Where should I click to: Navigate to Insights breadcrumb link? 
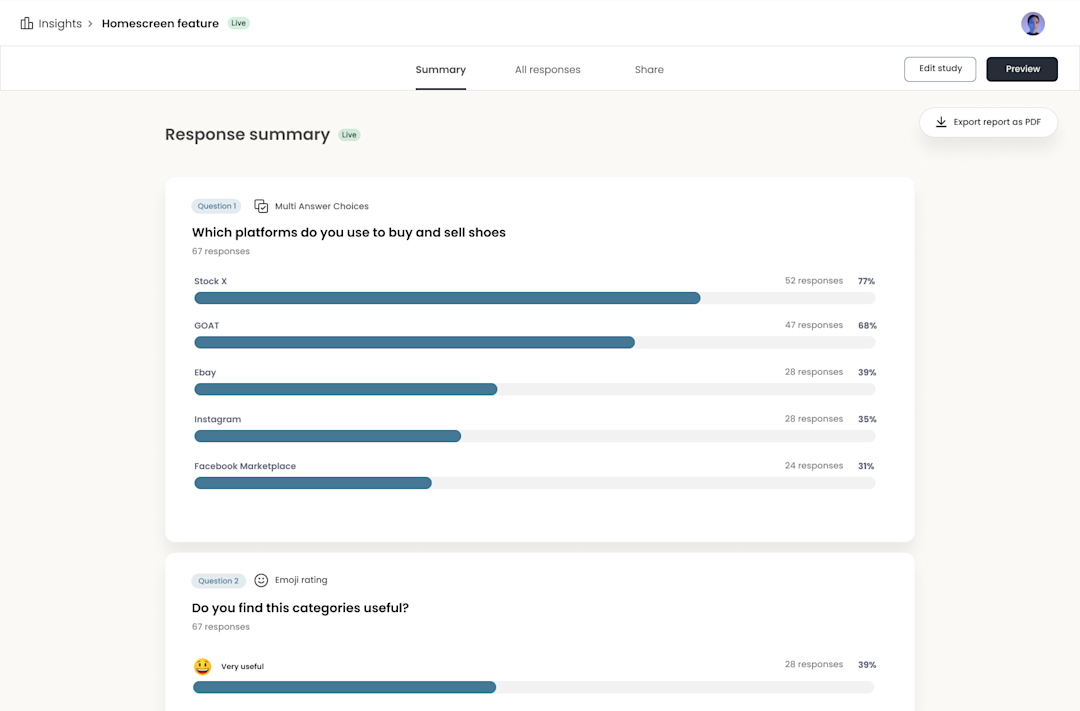(60, 23)
